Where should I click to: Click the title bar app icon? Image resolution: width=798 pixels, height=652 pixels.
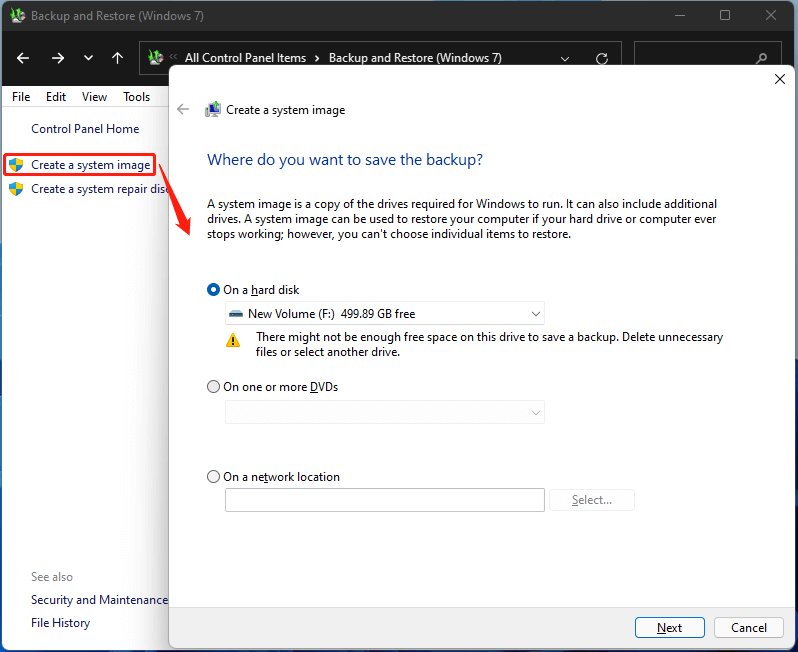click(x=18, y=15)
